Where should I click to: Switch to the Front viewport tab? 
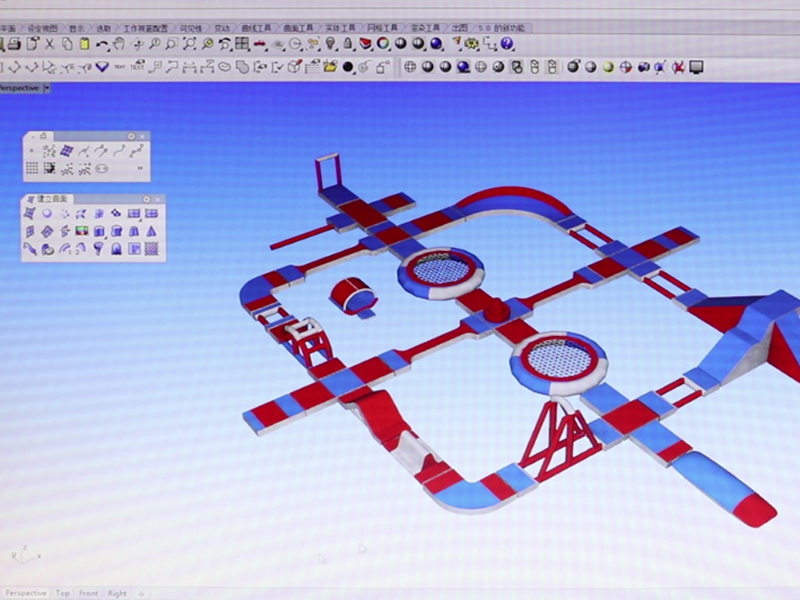coord(89,593)
